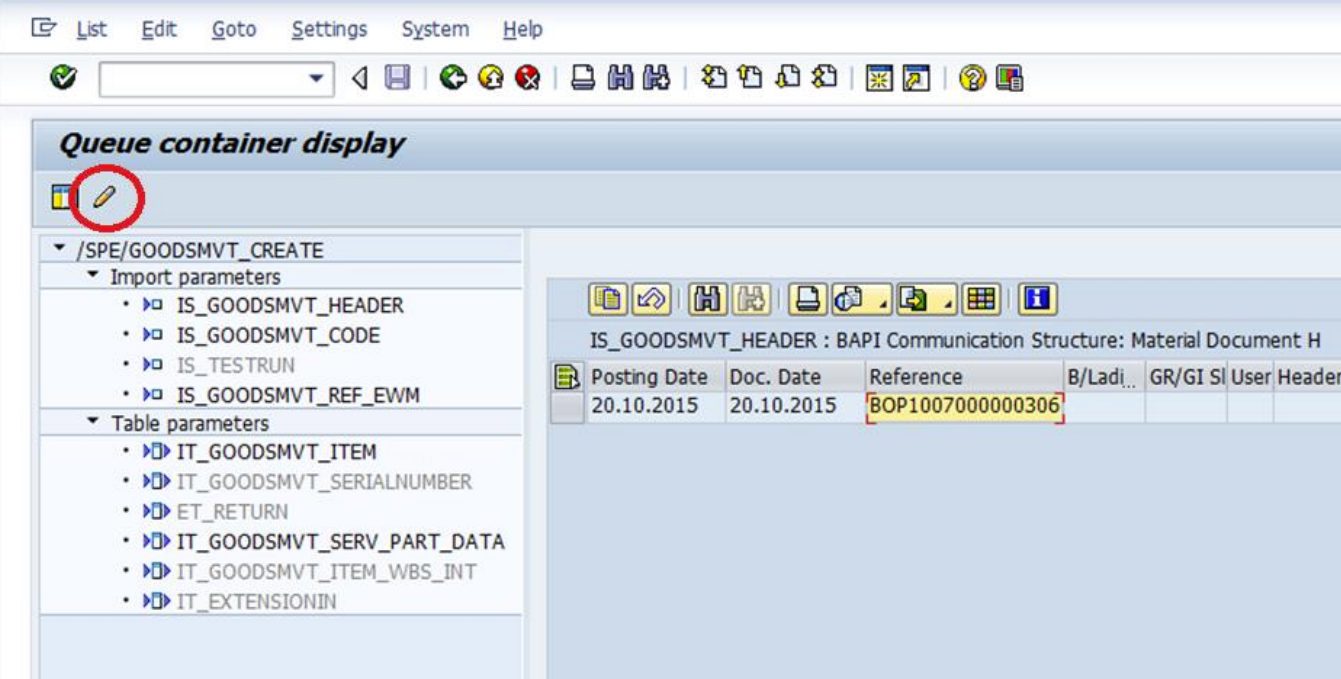Click the ALV layout grid icon

coord(984,299)
